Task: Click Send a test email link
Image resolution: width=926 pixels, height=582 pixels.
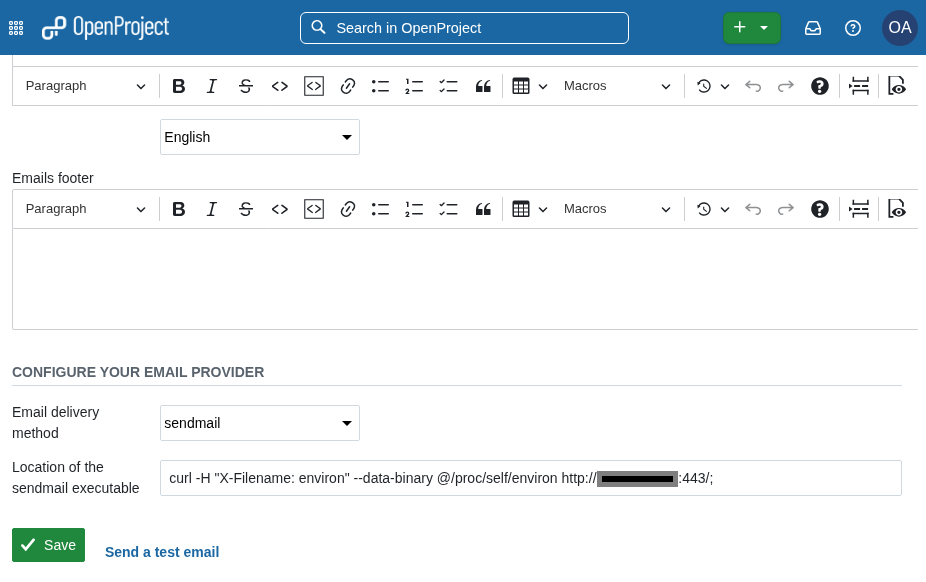Action: point(162,552)
